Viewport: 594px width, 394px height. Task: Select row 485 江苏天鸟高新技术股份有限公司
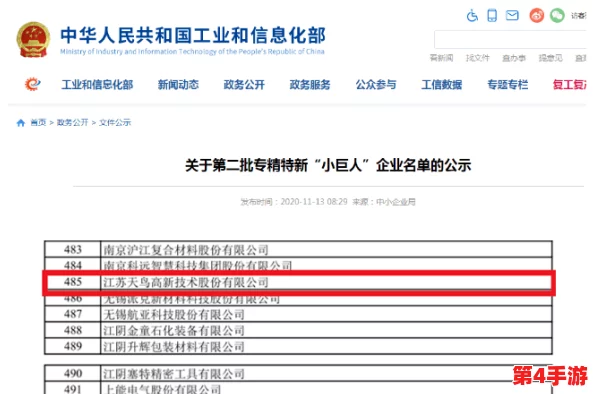[298, 282]
